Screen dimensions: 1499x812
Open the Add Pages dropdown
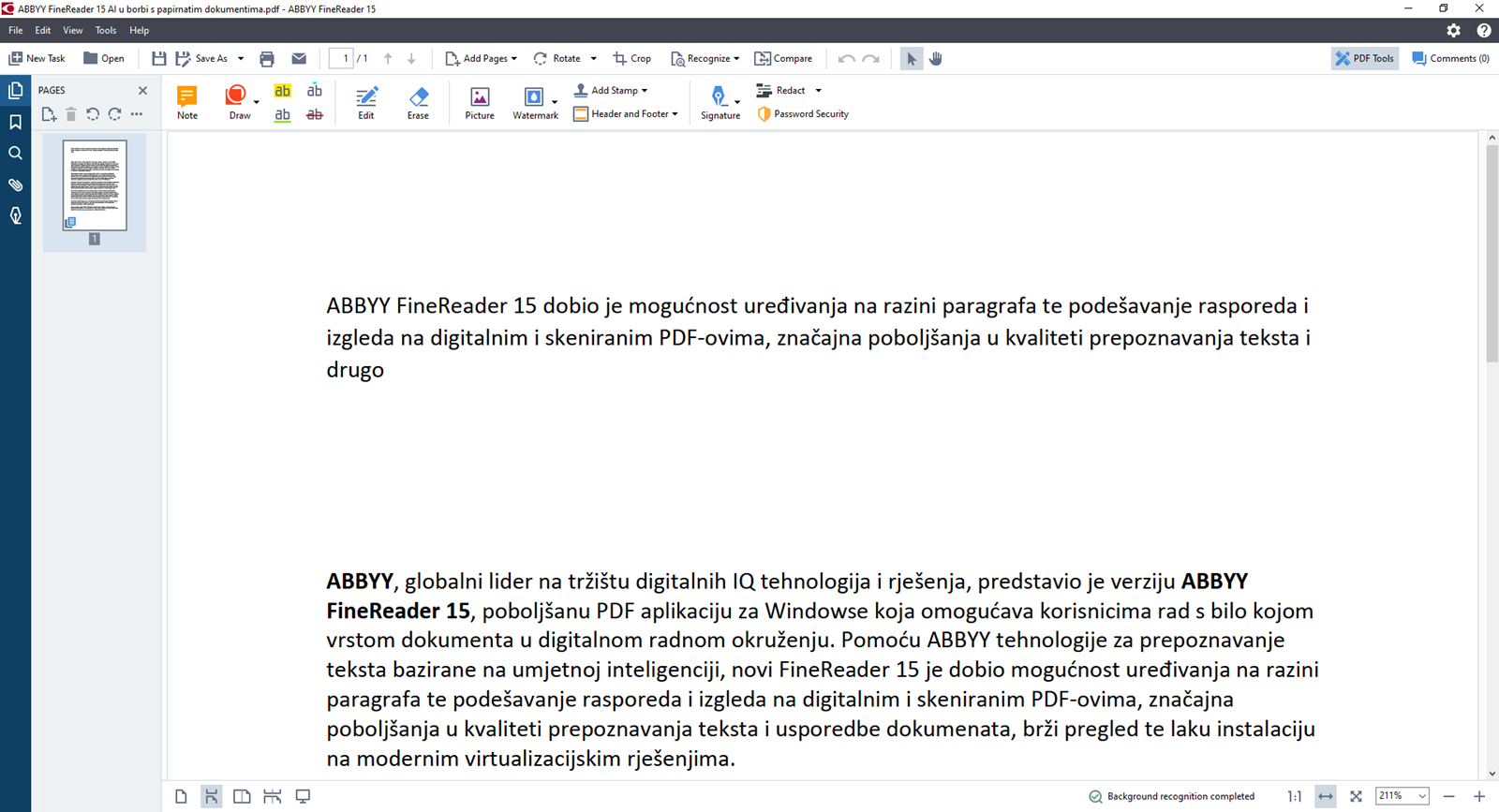click(482, 58)
